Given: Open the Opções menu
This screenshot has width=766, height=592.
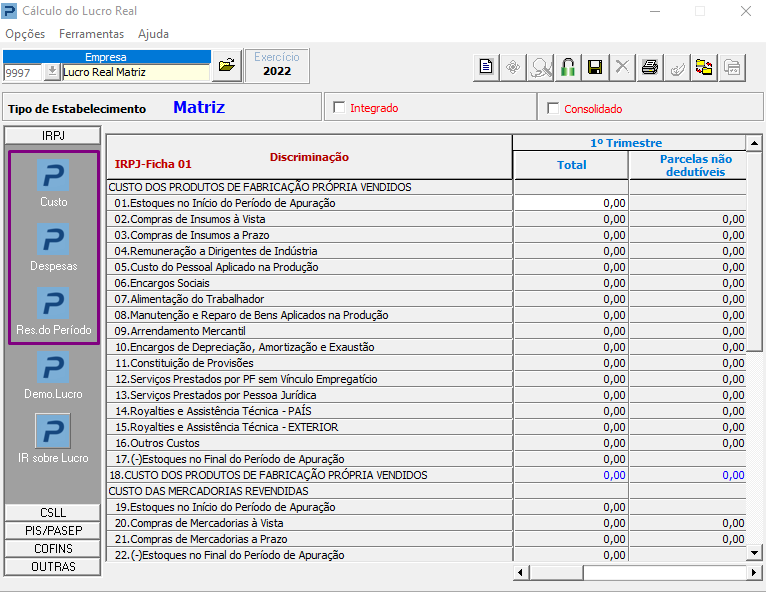Looking at the screenshot, I should coord(25,34).
